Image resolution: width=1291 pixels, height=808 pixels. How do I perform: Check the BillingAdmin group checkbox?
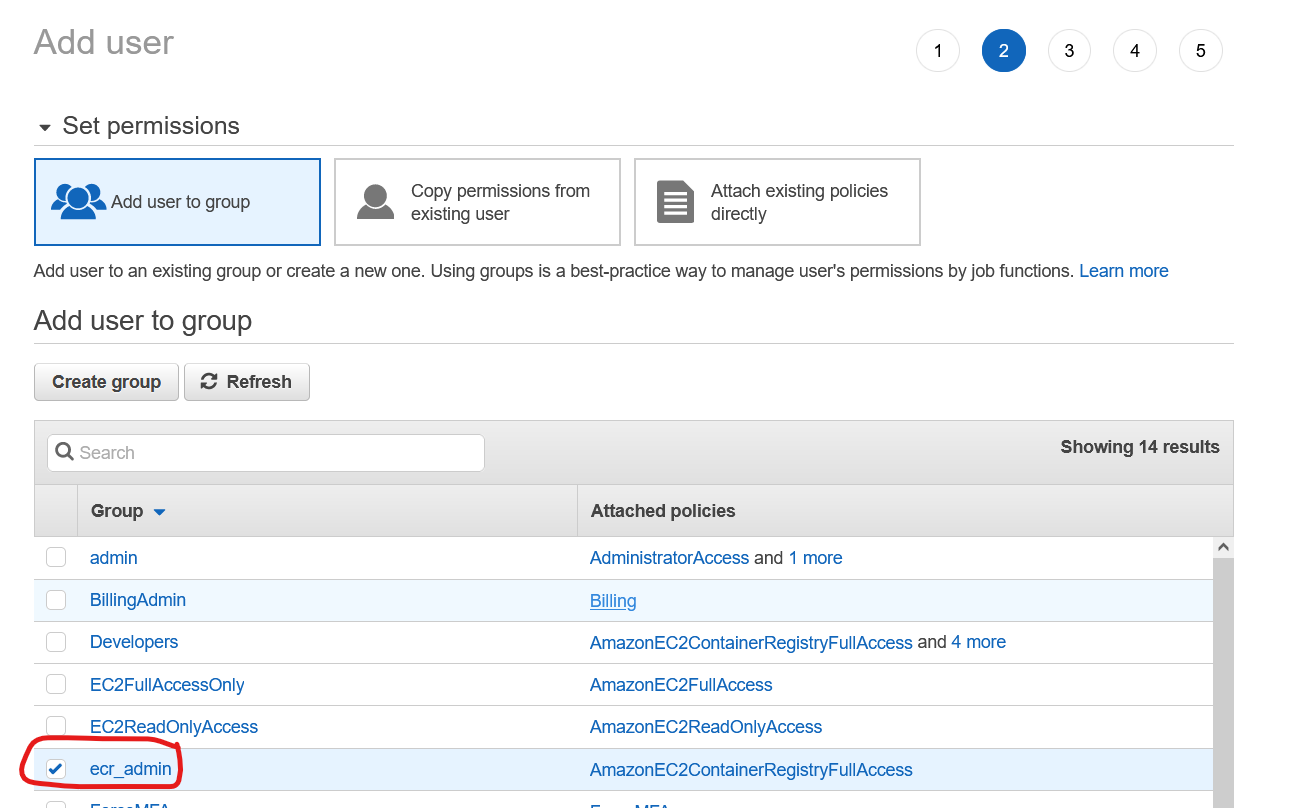(56, 600)
